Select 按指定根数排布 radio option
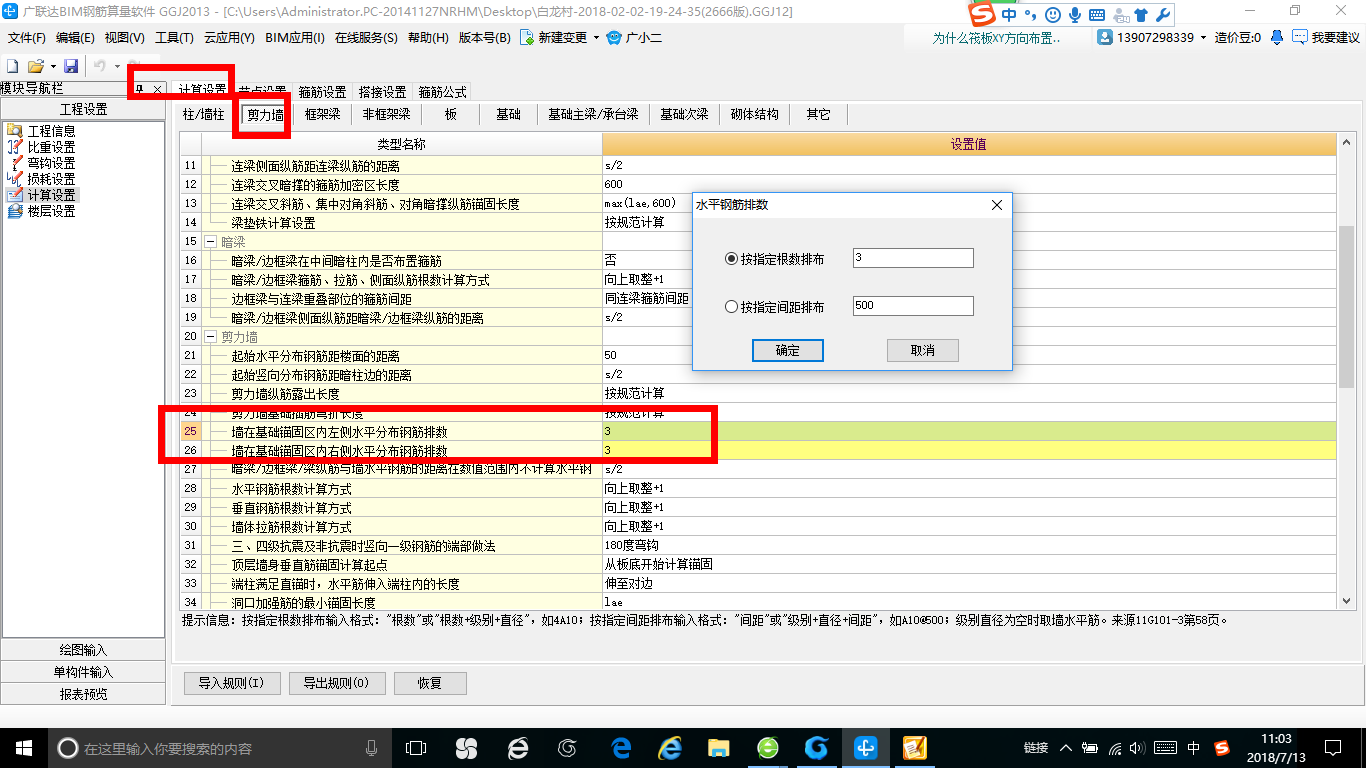 click(x=775, y=259)
